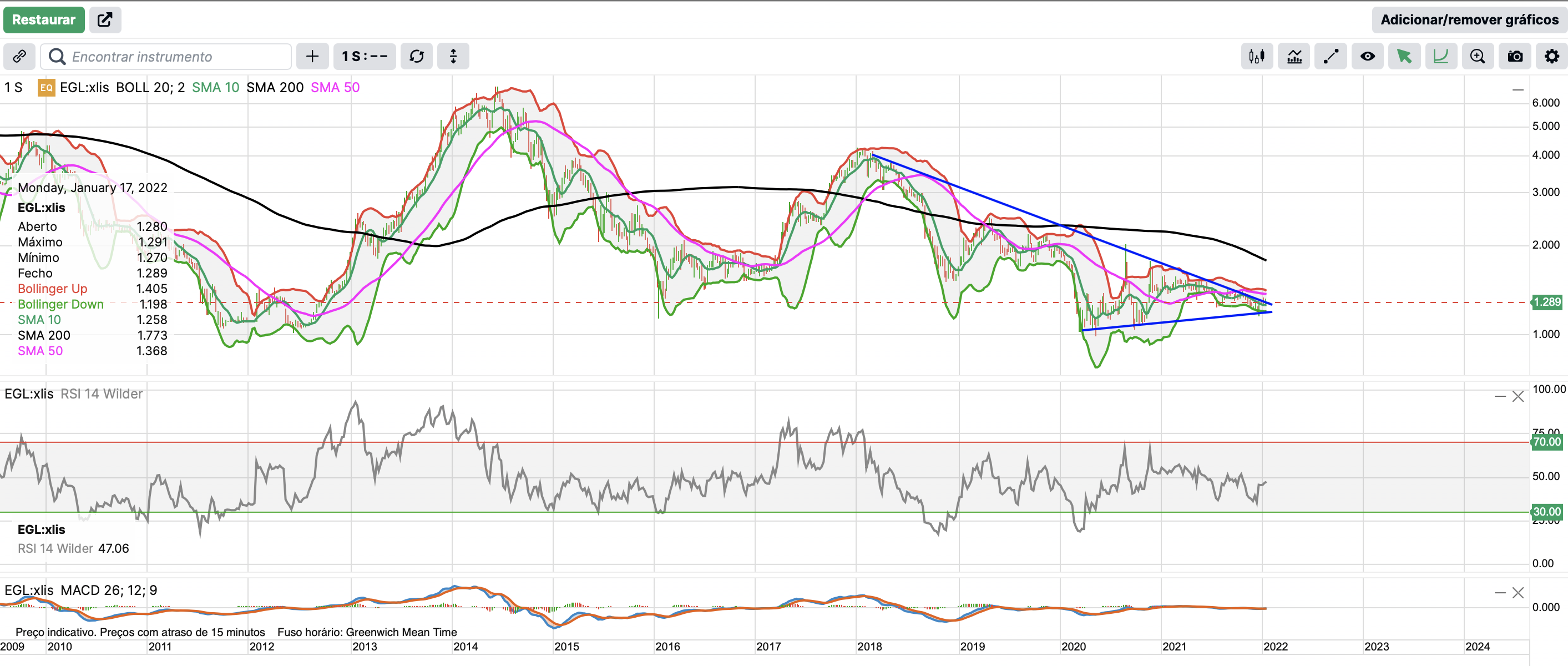Click the refresh chart icon
This screenshot has height=666, width=1568.
(x=416, y=57)
